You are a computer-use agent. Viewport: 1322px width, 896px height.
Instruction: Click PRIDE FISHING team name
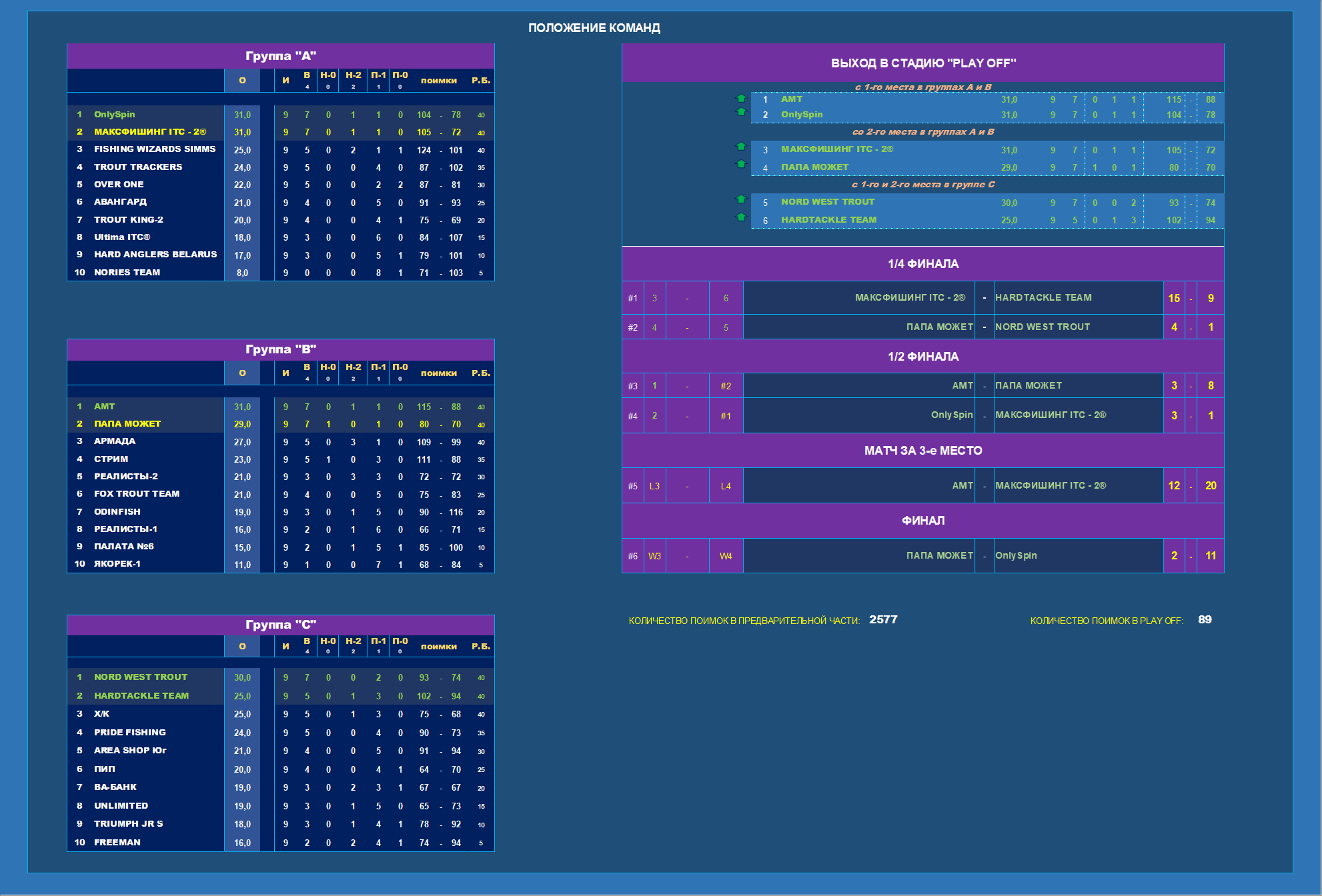pos(130,733)
